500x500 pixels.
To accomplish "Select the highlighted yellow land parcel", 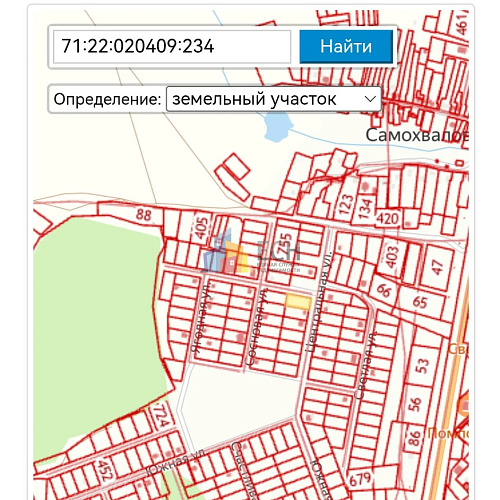I will point(298,302).
